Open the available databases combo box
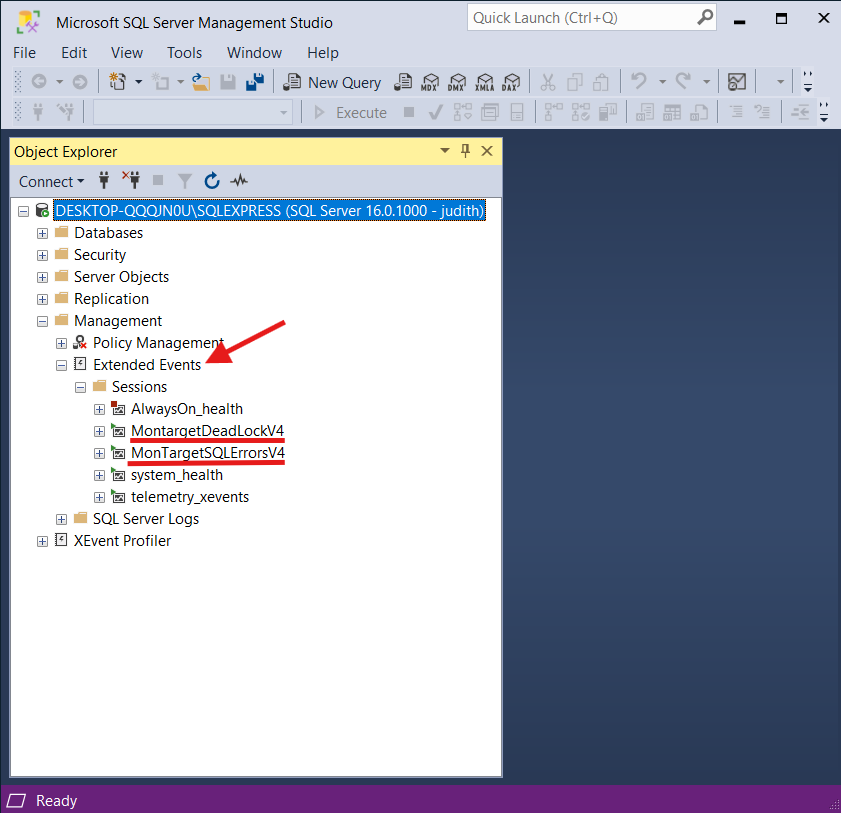 [x=192, y=113]
